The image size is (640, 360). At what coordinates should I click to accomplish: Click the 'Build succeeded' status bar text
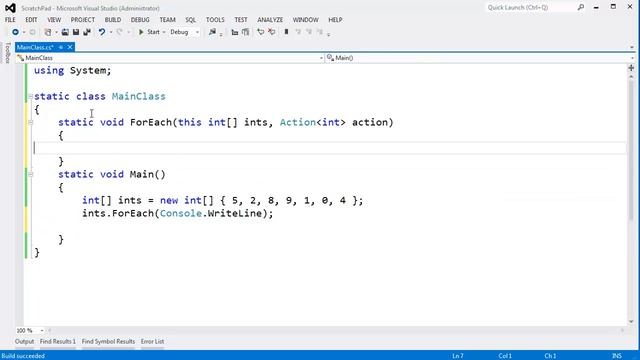(x=23, y=356)
